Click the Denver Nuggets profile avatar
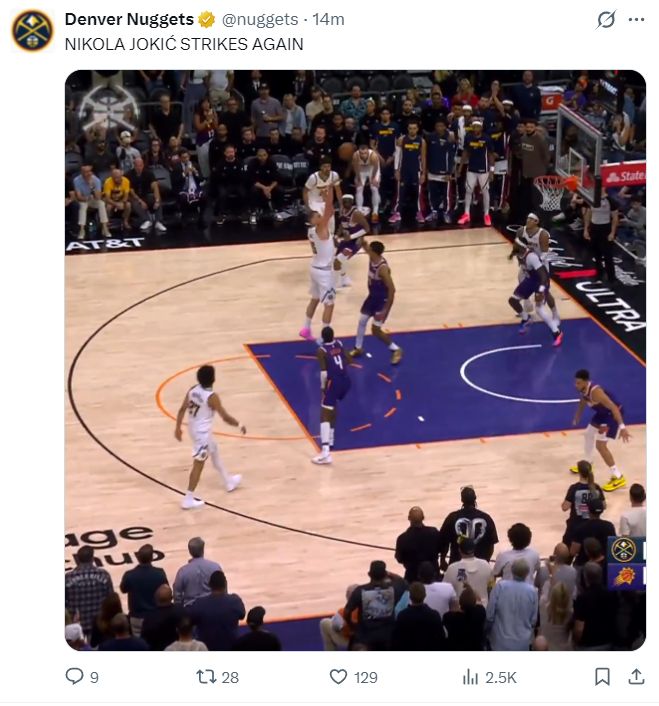 click(x=32, y=30)
